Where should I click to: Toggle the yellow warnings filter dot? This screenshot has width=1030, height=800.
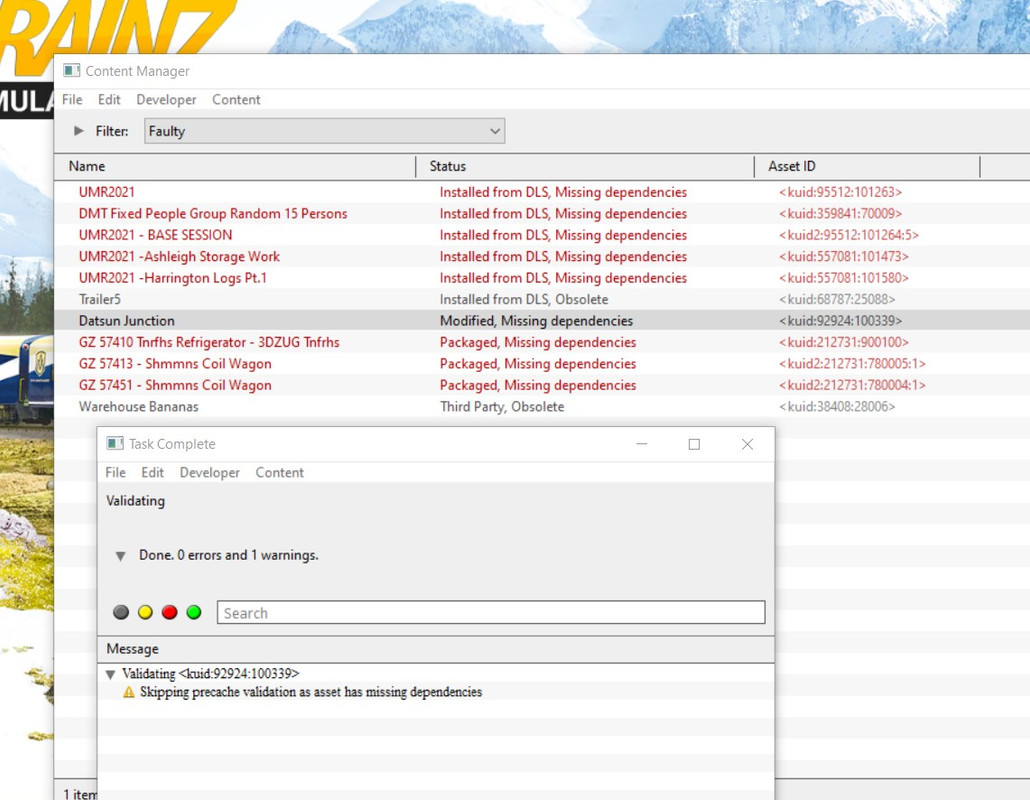[145, 612]
